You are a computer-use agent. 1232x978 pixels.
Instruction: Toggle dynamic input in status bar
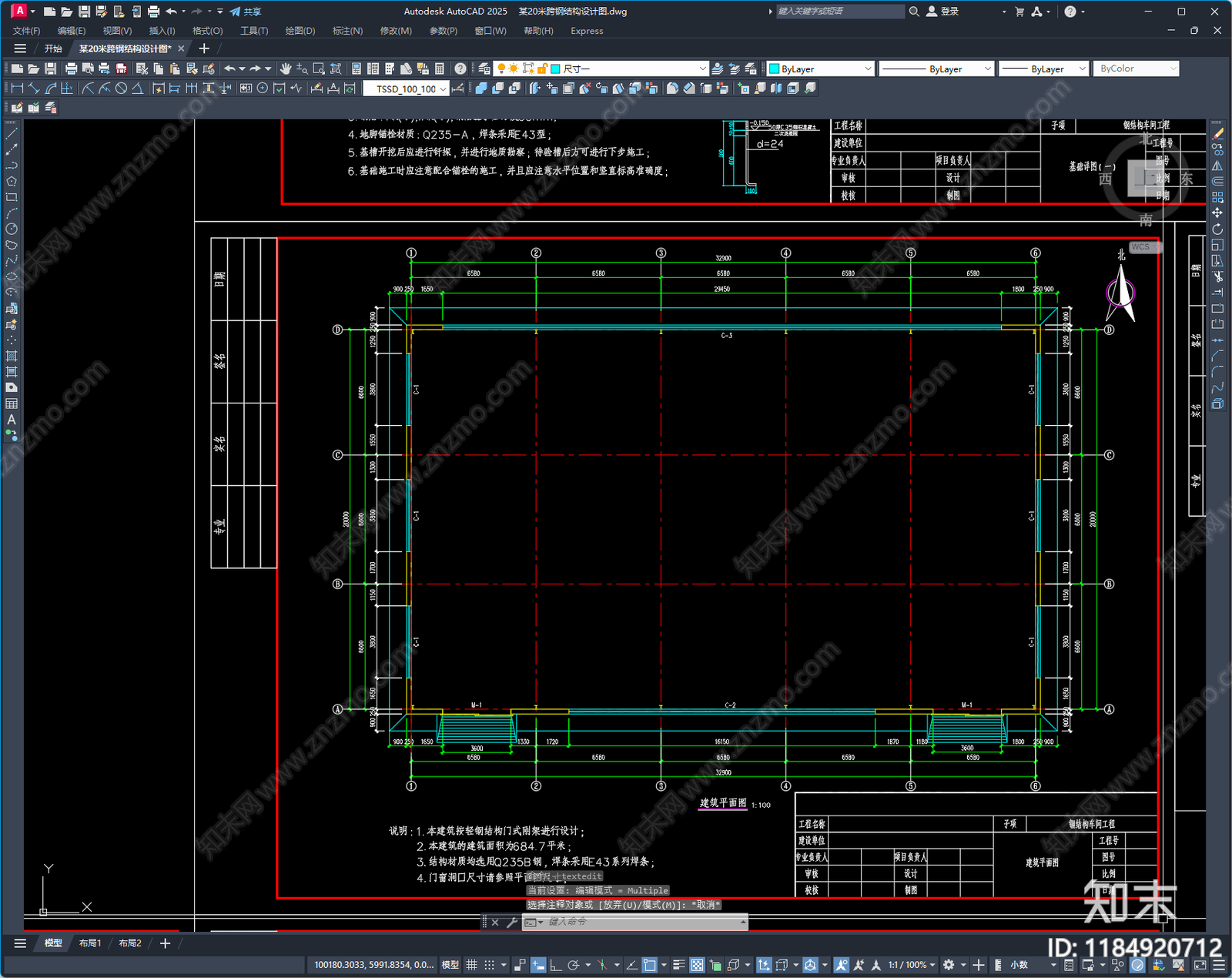pos(538,965)
